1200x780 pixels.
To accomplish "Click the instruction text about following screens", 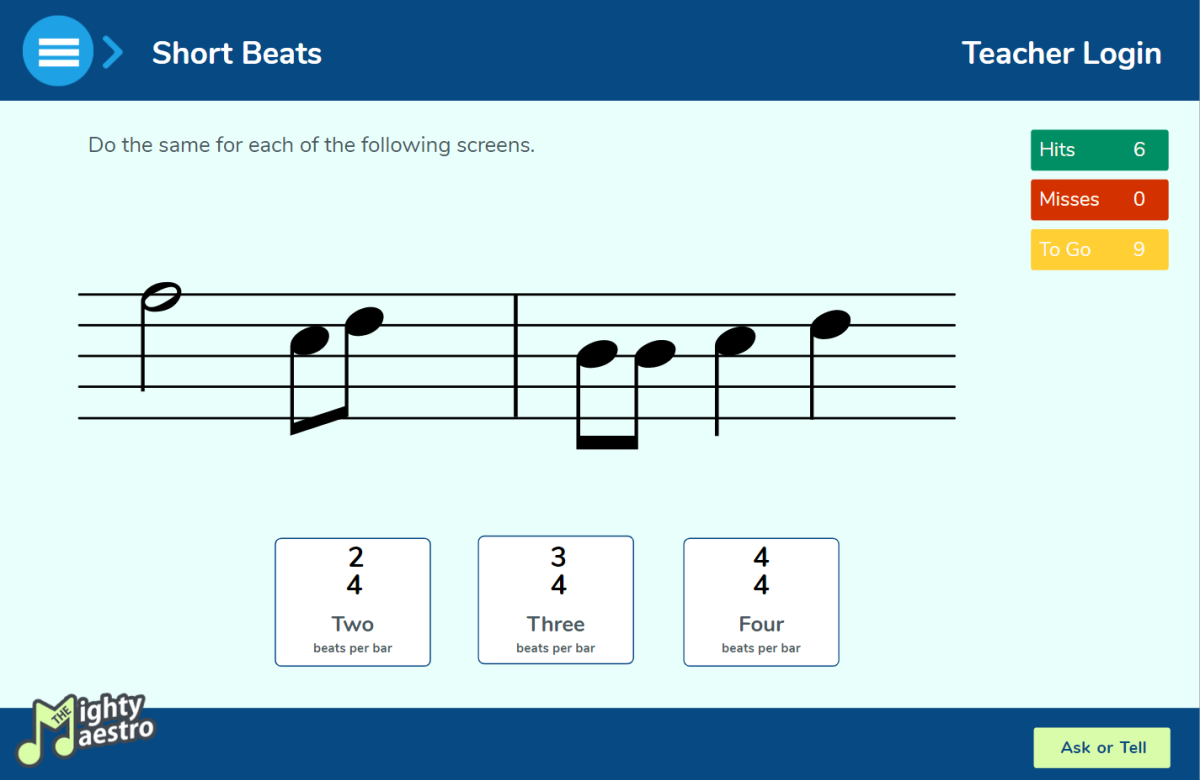I will coord(312,145).
